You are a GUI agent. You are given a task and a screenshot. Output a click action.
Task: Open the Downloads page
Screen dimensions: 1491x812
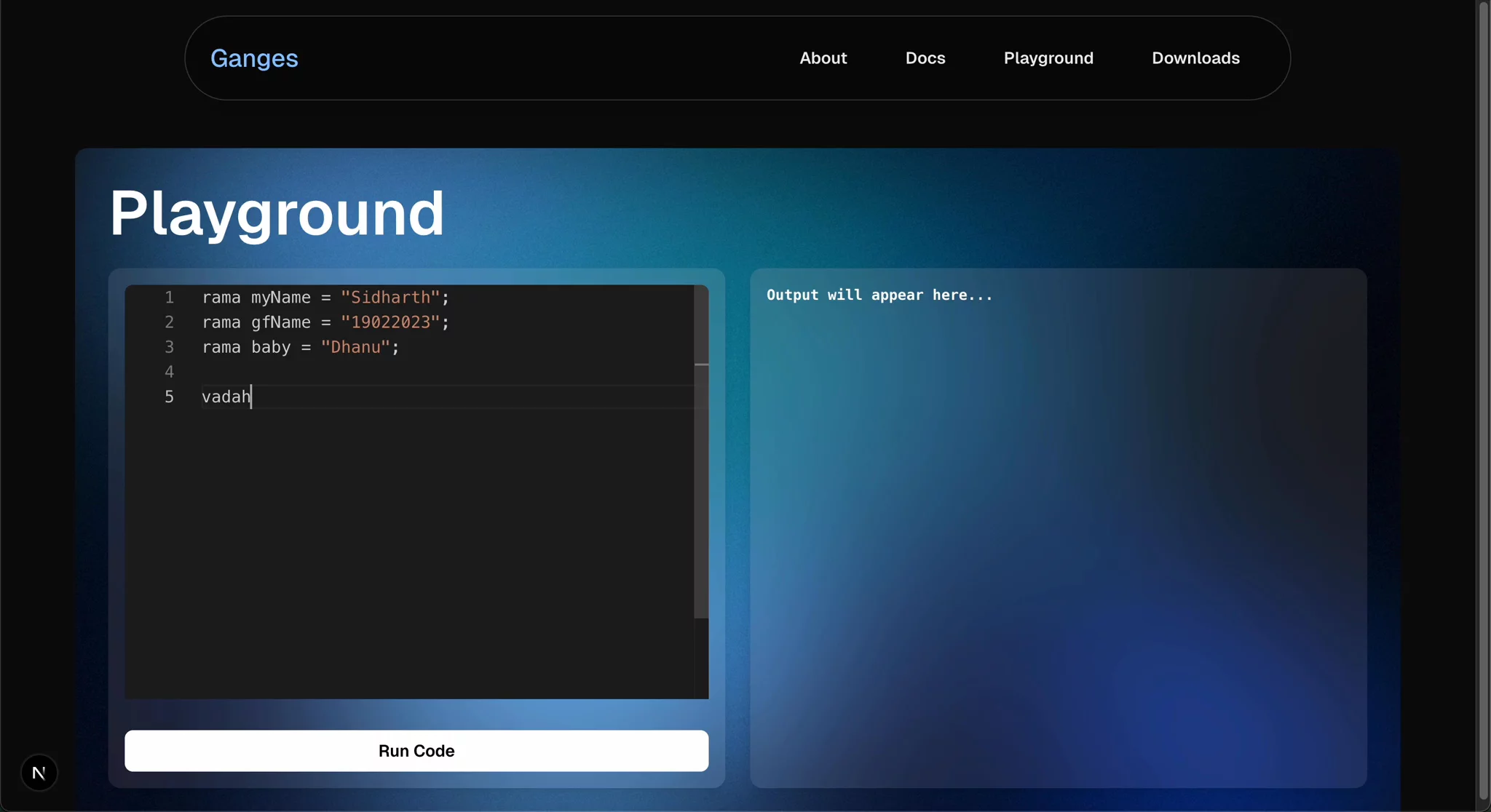[x=1195, y=58]
